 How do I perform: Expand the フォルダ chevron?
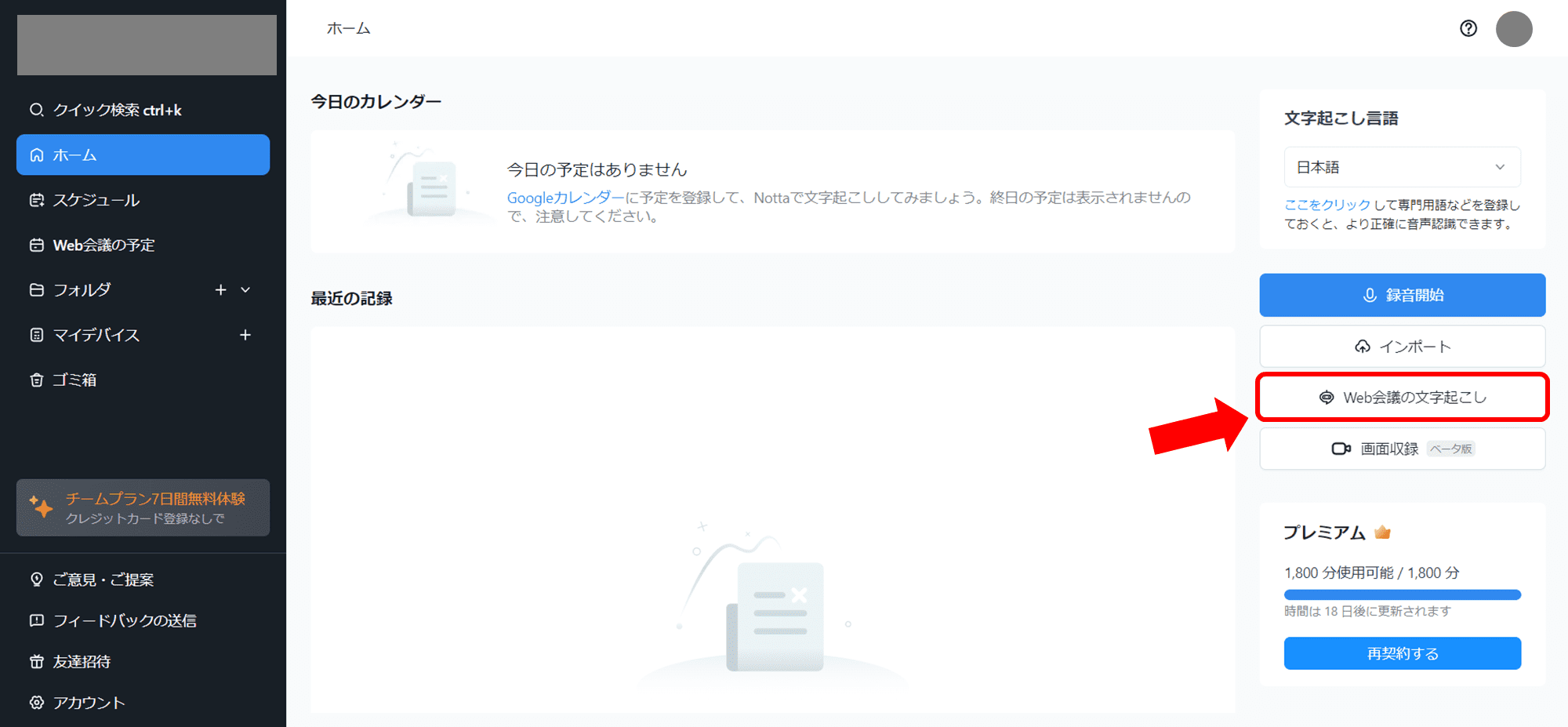click(x=245, y=290)
